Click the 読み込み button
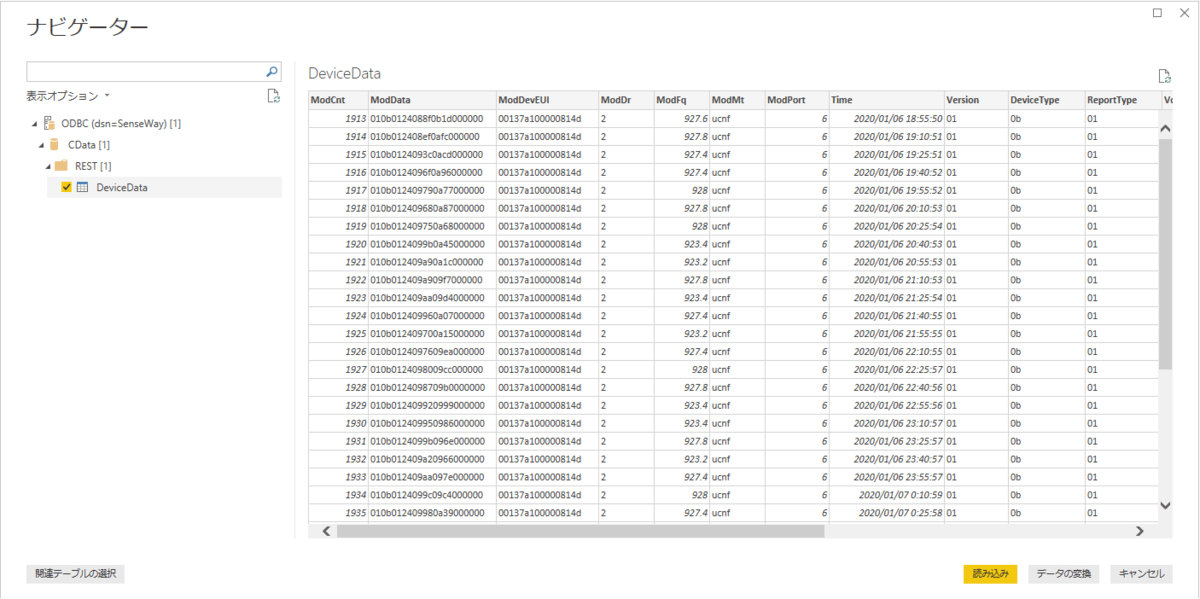The height and width of the screenshot is (599, 1200). tap(991, 574)
